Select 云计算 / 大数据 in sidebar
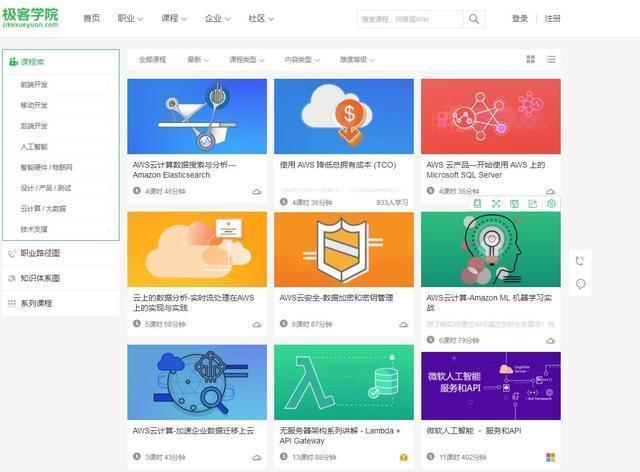 [x=44, y=208]
